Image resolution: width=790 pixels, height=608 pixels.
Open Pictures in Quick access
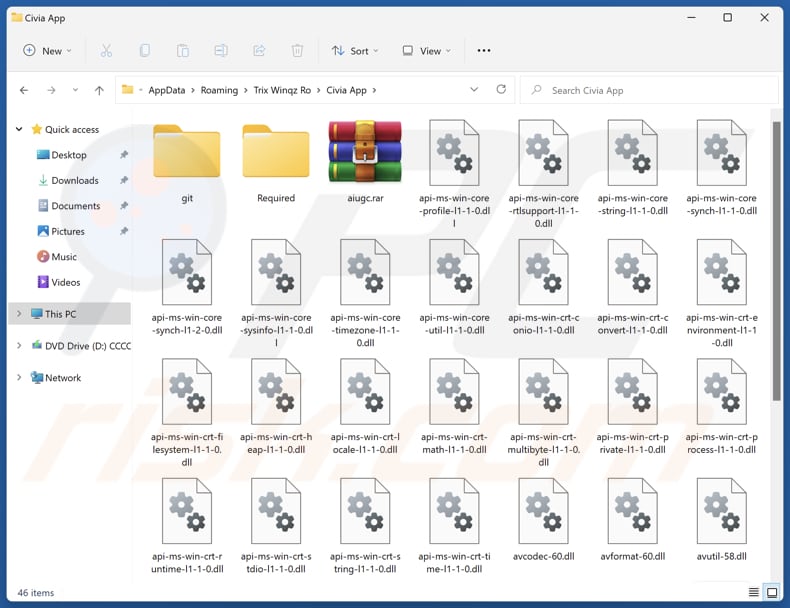(x=68, y=231)
